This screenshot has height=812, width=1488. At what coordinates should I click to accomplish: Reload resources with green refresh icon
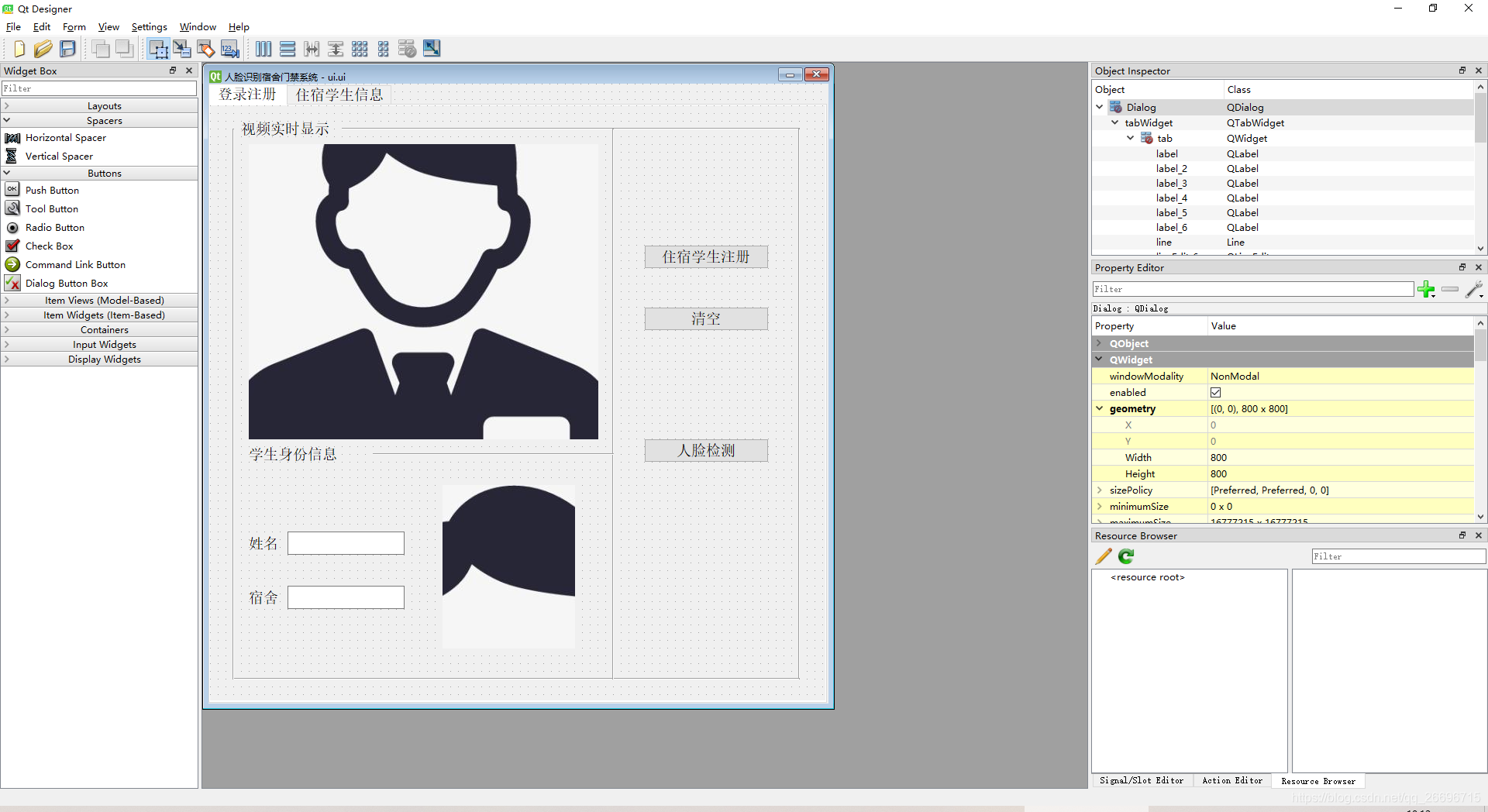pyautogui.click(x=1126, y=556)
